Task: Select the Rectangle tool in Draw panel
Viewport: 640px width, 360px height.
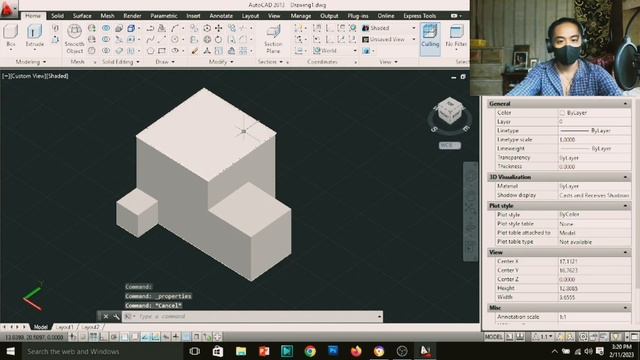Action: [x=162, y=51]
